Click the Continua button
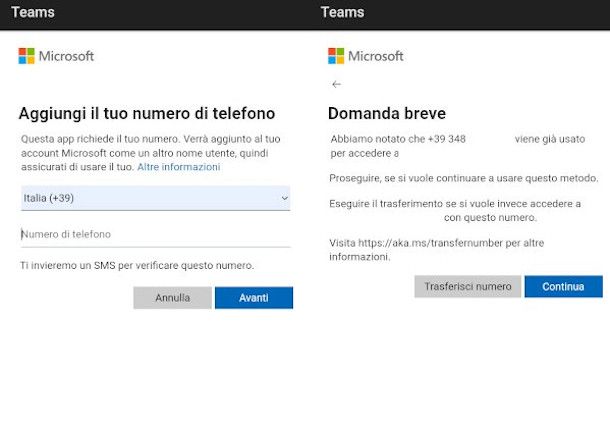 563,286
